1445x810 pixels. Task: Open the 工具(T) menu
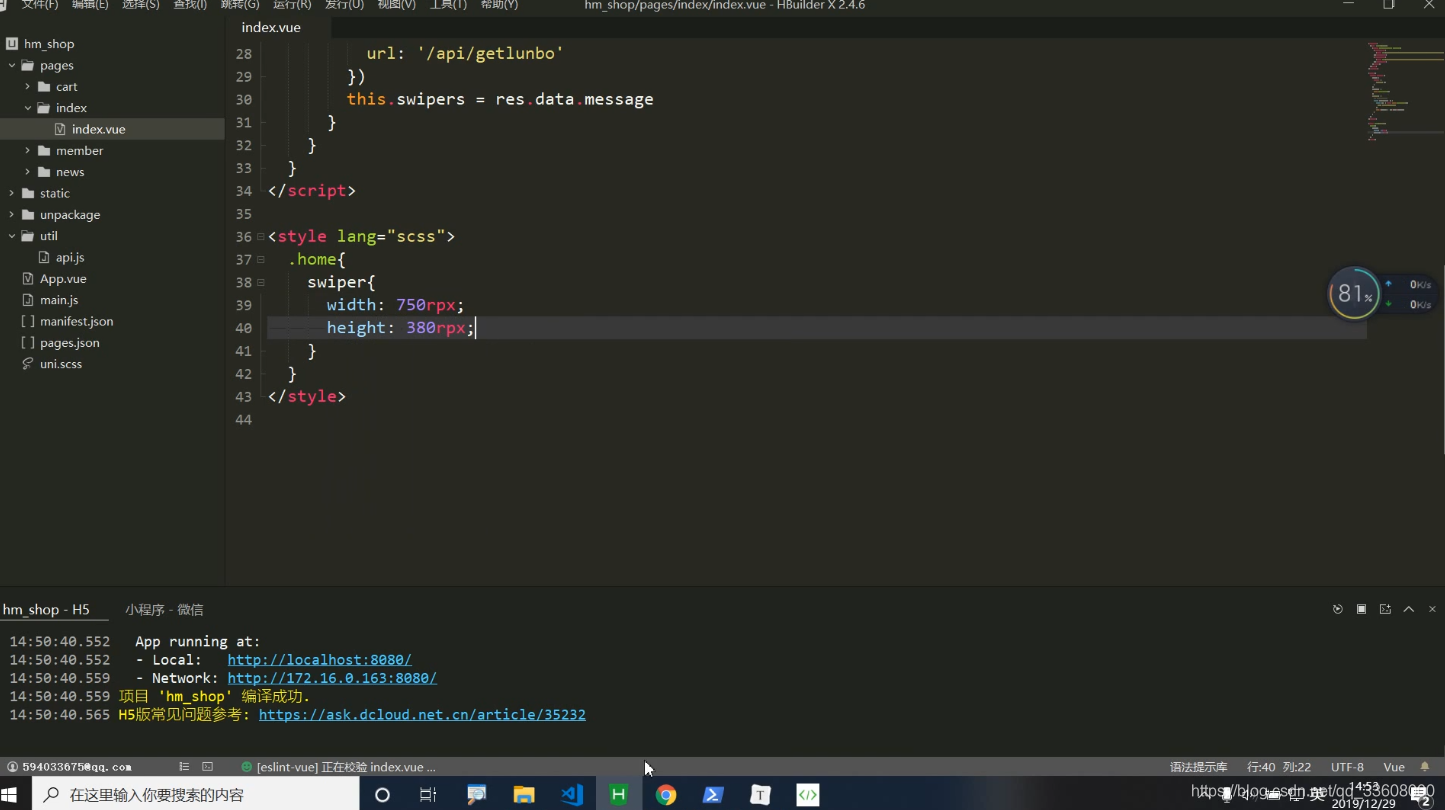coord(448,5)
